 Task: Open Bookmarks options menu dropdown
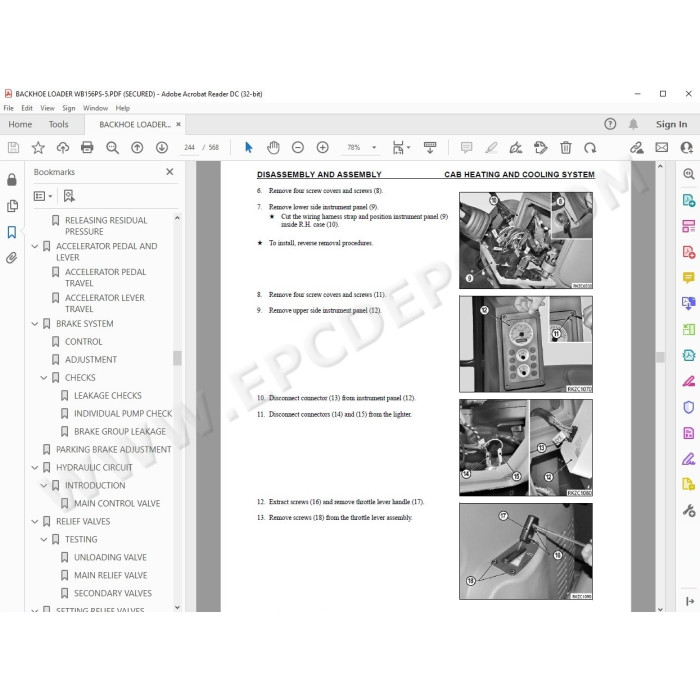click(43, 196)
